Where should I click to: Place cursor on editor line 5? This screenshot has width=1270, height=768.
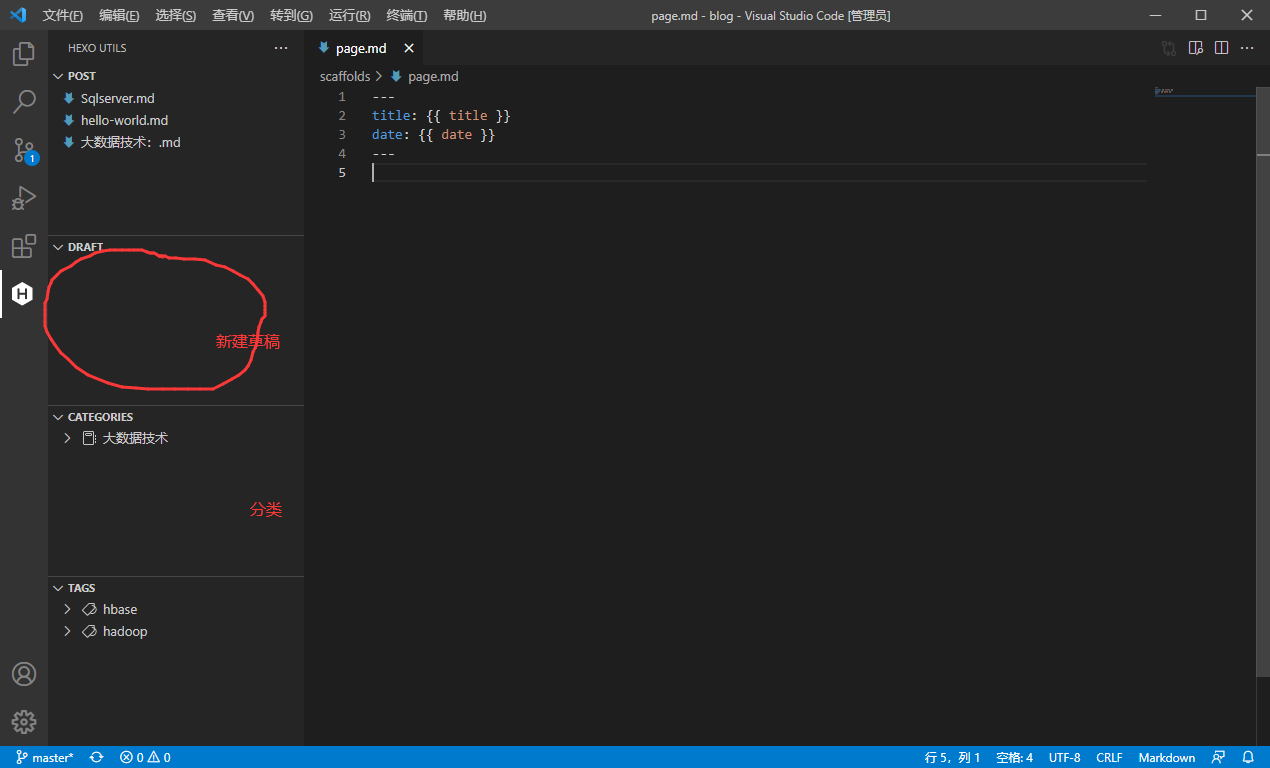[x=759, y=172]
